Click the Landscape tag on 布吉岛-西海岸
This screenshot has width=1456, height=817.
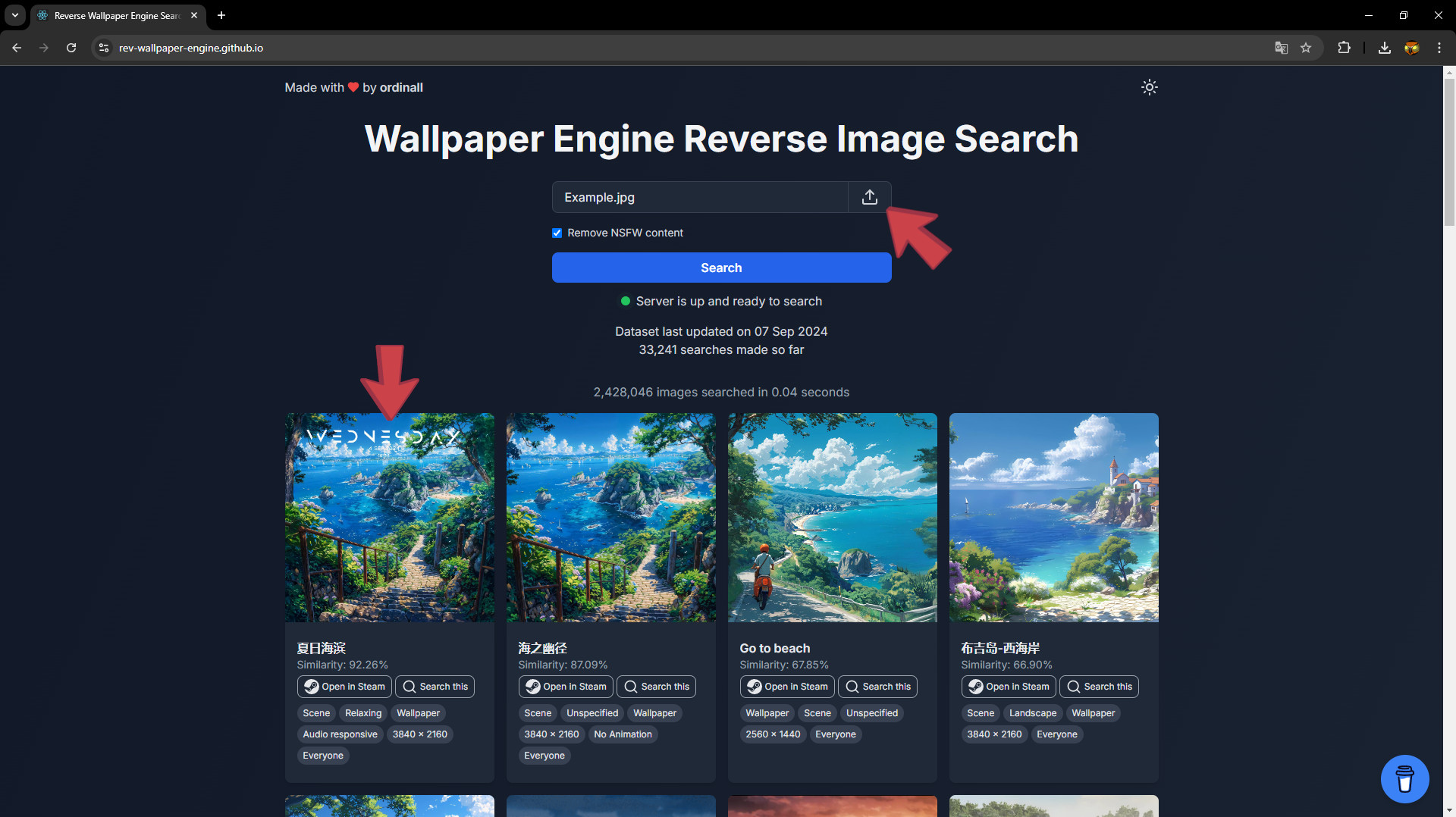[x=1032, y=713]
